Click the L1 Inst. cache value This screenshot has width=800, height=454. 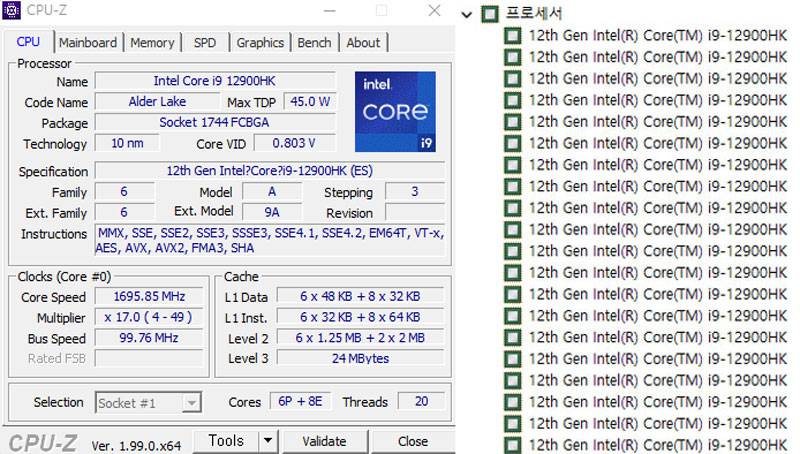click(360, 317)
